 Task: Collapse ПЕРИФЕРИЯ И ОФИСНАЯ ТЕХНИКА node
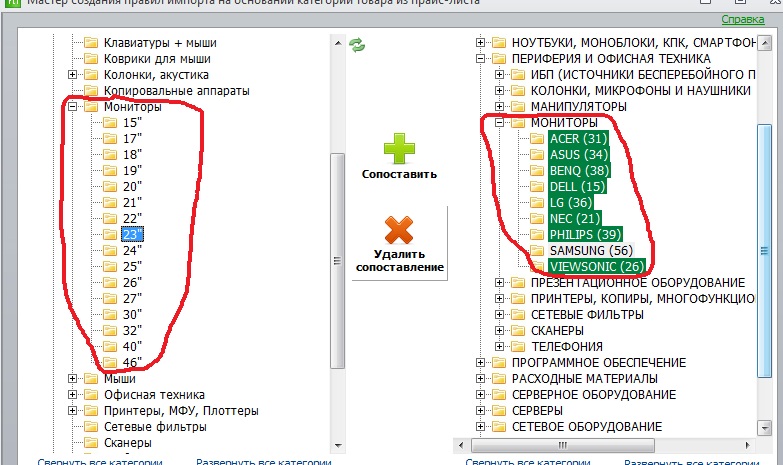pos(480,58)
